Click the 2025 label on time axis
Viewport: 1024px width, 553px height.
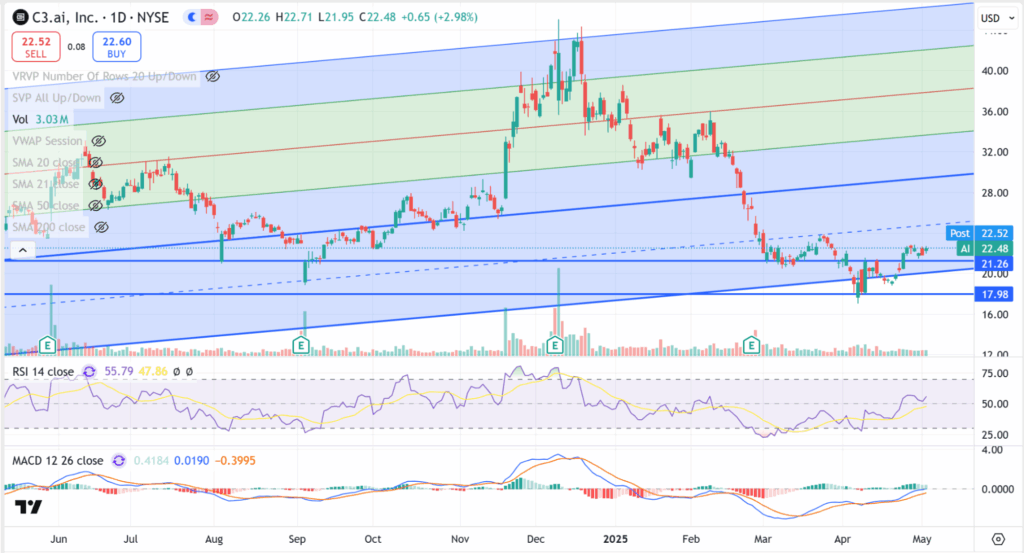(x=615, y=539)
